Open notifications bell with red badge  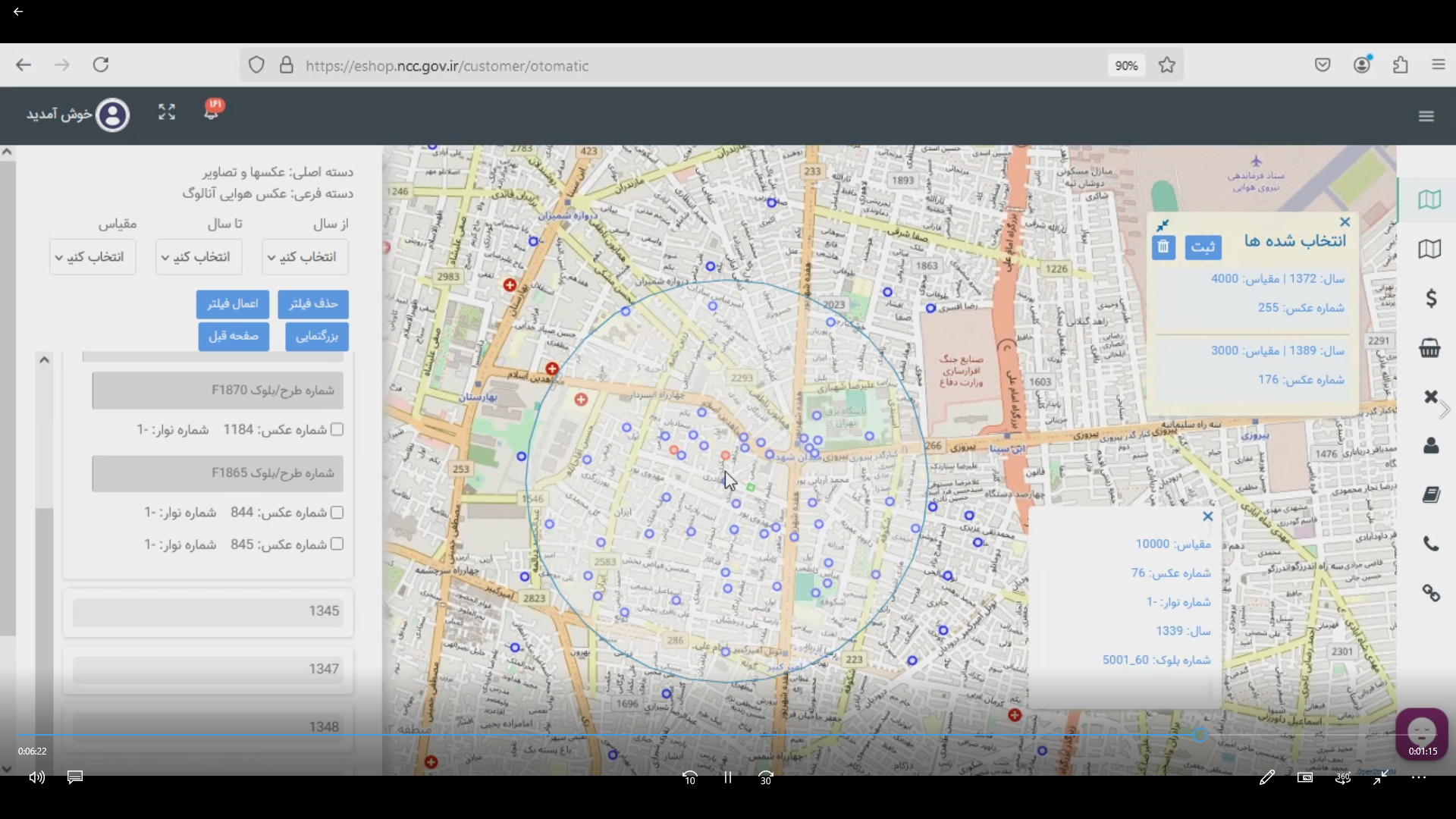point(212,111)
